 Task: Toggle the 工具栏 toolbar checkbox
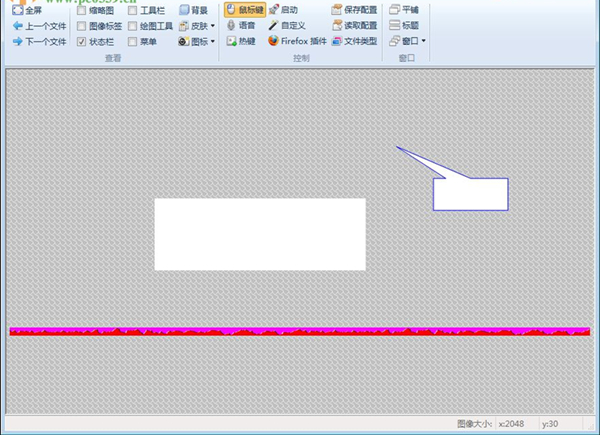[x=132, y=10]
